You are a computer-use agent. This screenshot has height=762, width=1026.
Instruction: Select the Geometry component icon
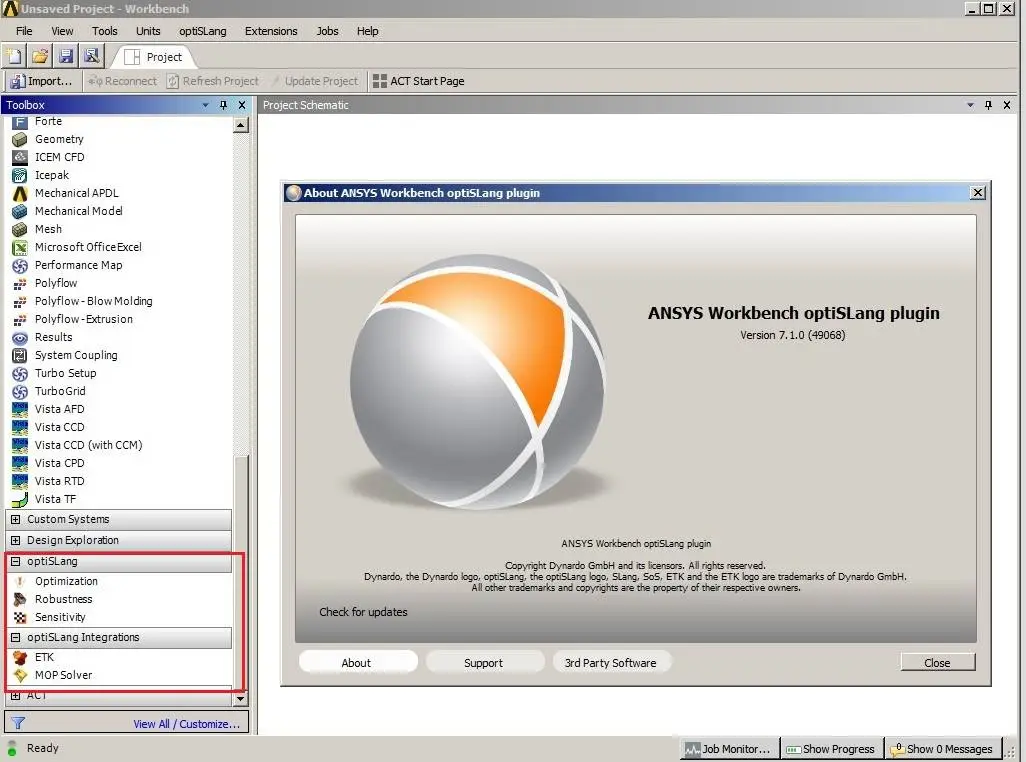click(x=20, y=139)
